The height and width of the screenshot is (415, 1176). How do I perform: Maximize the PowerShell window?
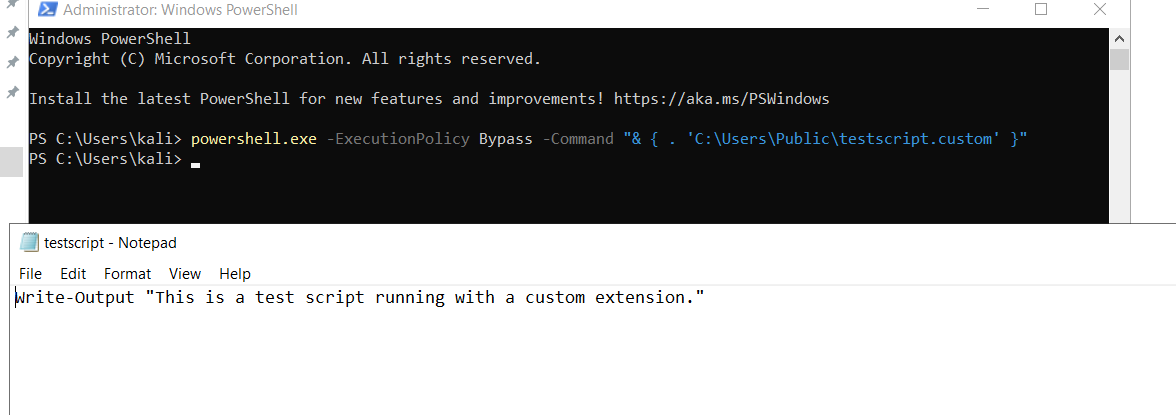[x=1041, y=10]
